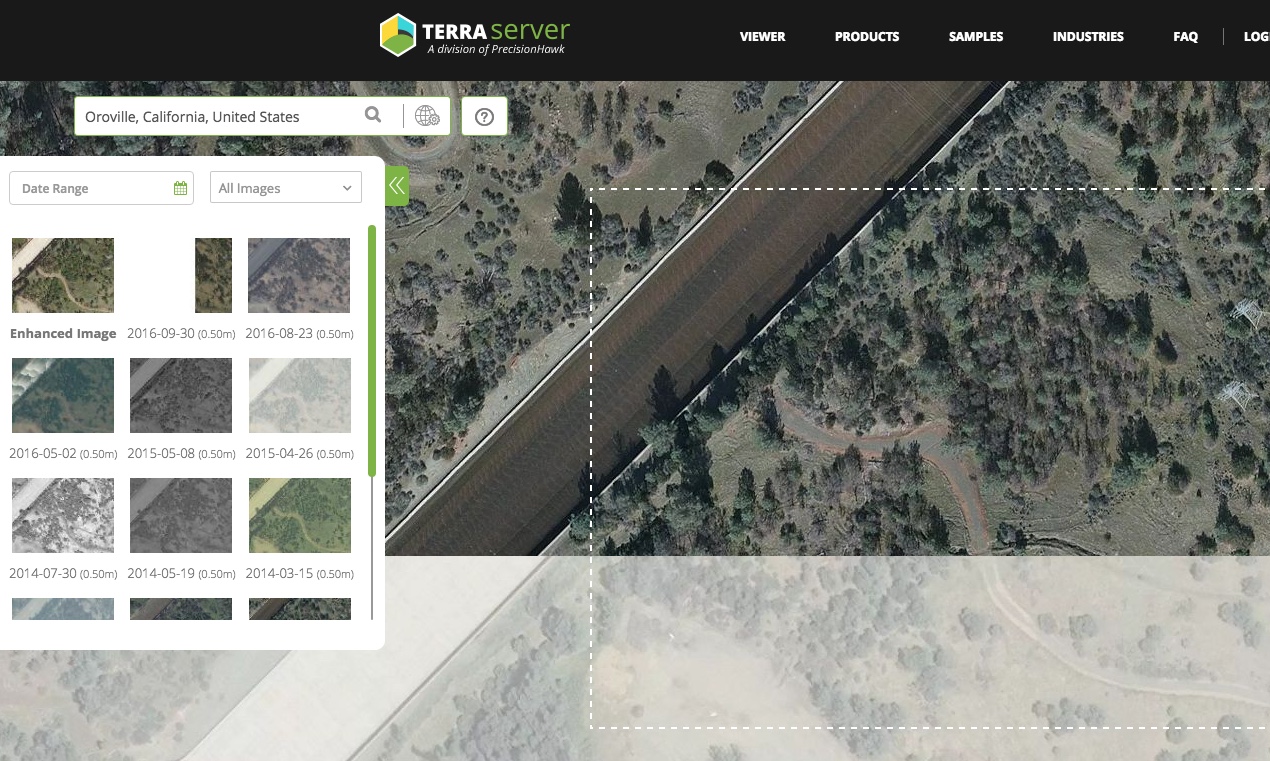The image size is (1270, 761).
Task: Click the Date Range input field
Action: point(90,188)
